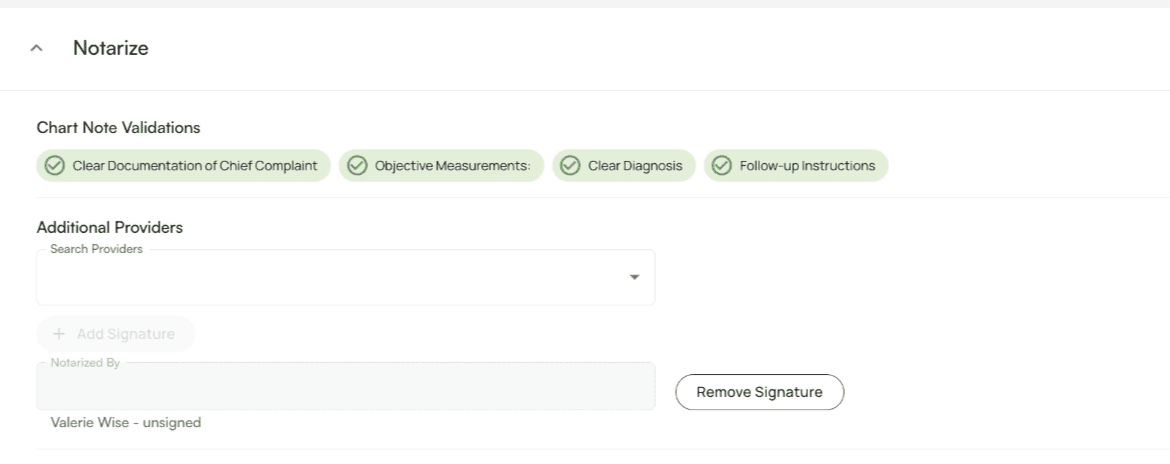Click the Valerie Wise - unsigned text

[x=126, y=423]
